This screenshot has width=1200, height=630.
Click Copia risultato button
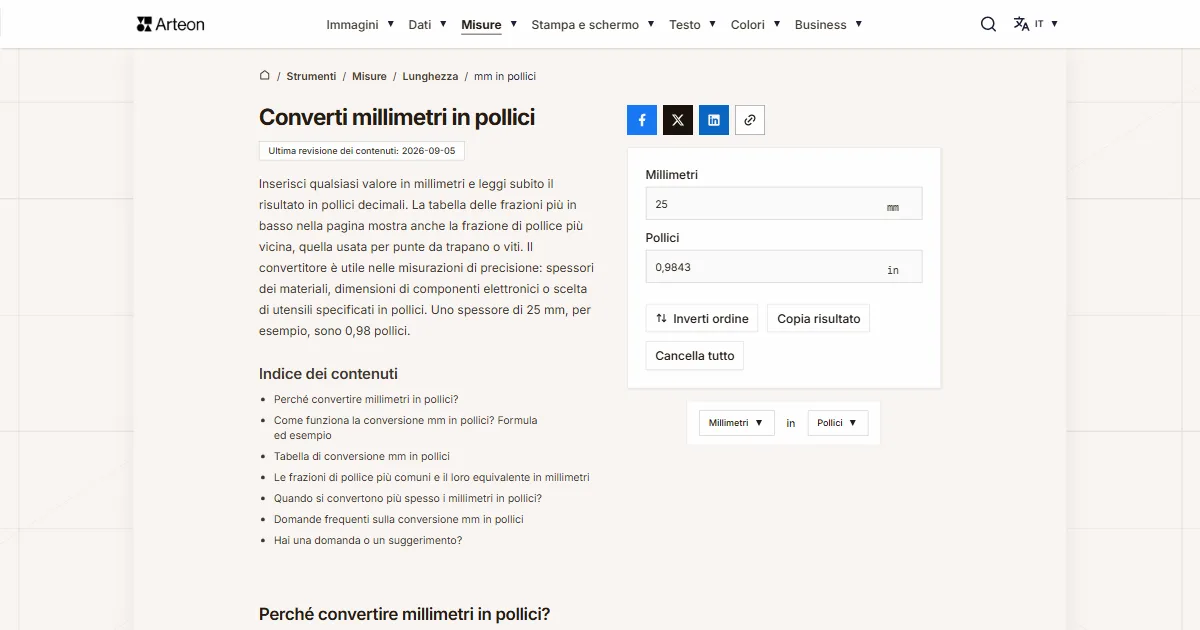[819, 319]
